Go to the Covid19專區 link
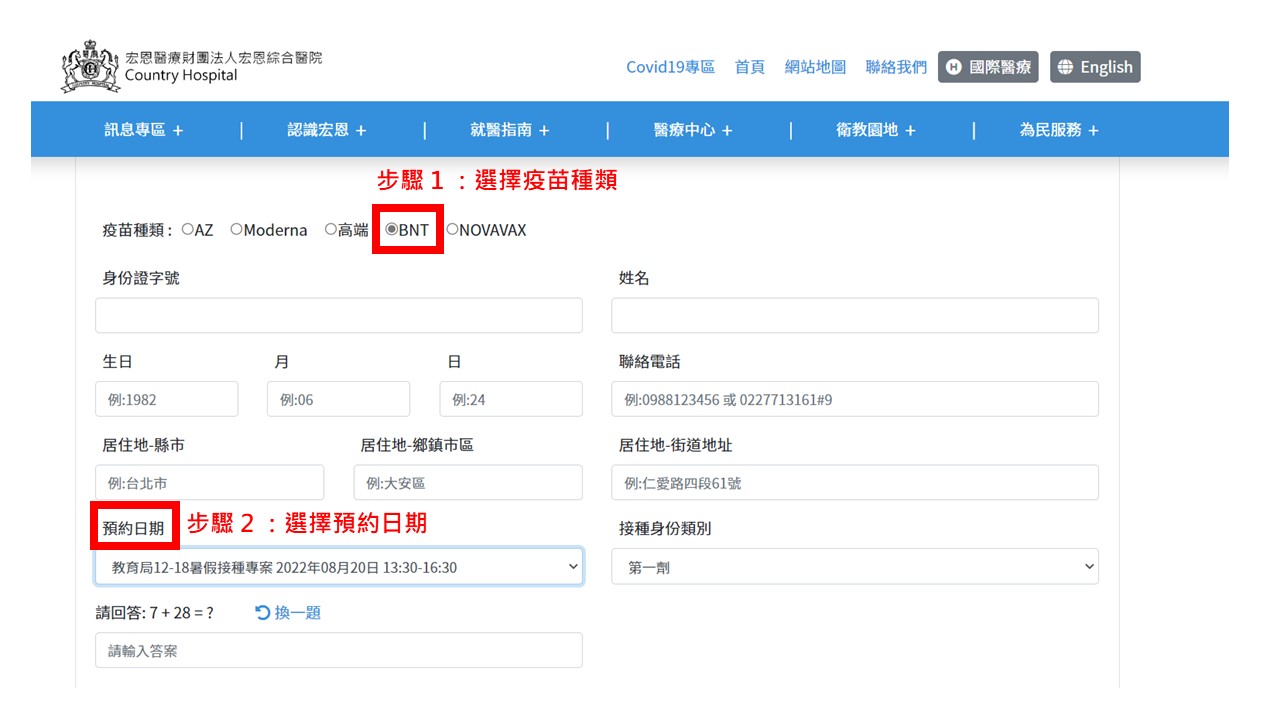This screenshot has width=1280, height=720. click(670, 67)
